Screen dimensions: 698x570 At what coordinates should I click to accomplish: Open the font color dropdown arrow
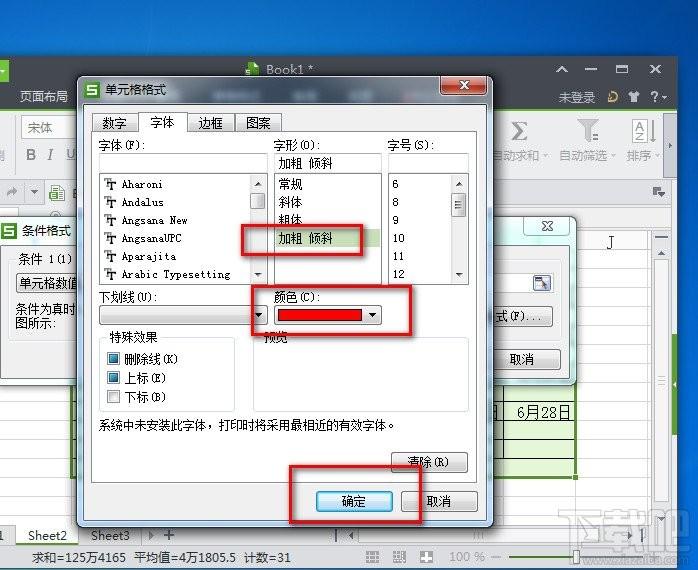pos(372,315)
